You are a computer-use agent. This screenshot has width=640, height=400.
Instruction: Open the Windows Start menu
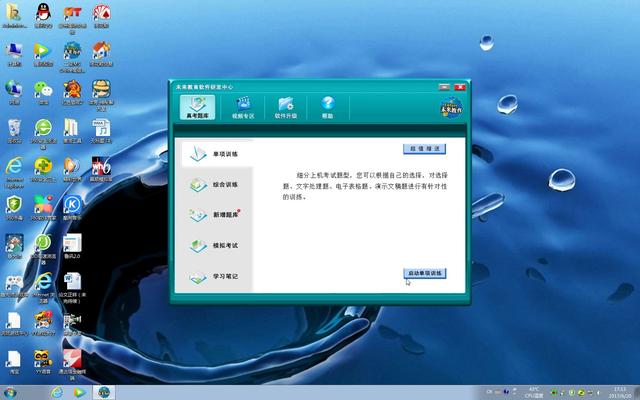click(9, 393)
